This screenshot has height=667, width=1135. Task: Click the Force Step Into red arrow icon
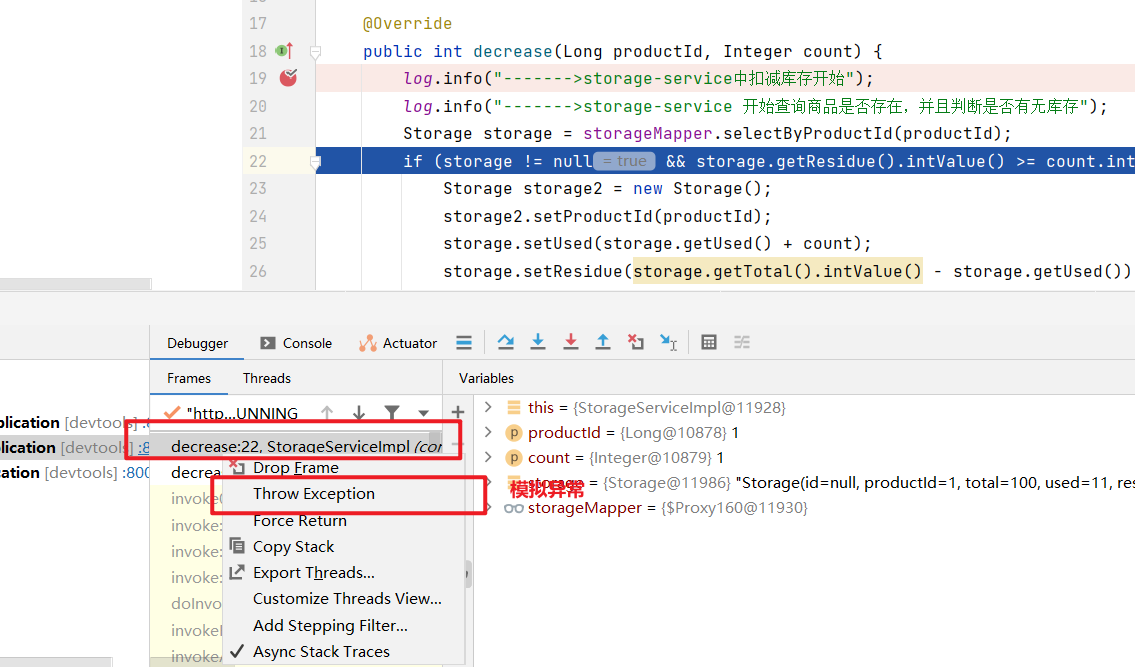click(570, 342)
